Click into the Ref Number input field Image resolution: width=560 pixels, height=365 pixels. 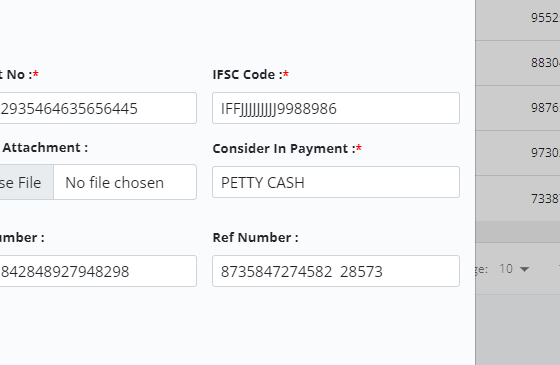click(x=336, y=271)
